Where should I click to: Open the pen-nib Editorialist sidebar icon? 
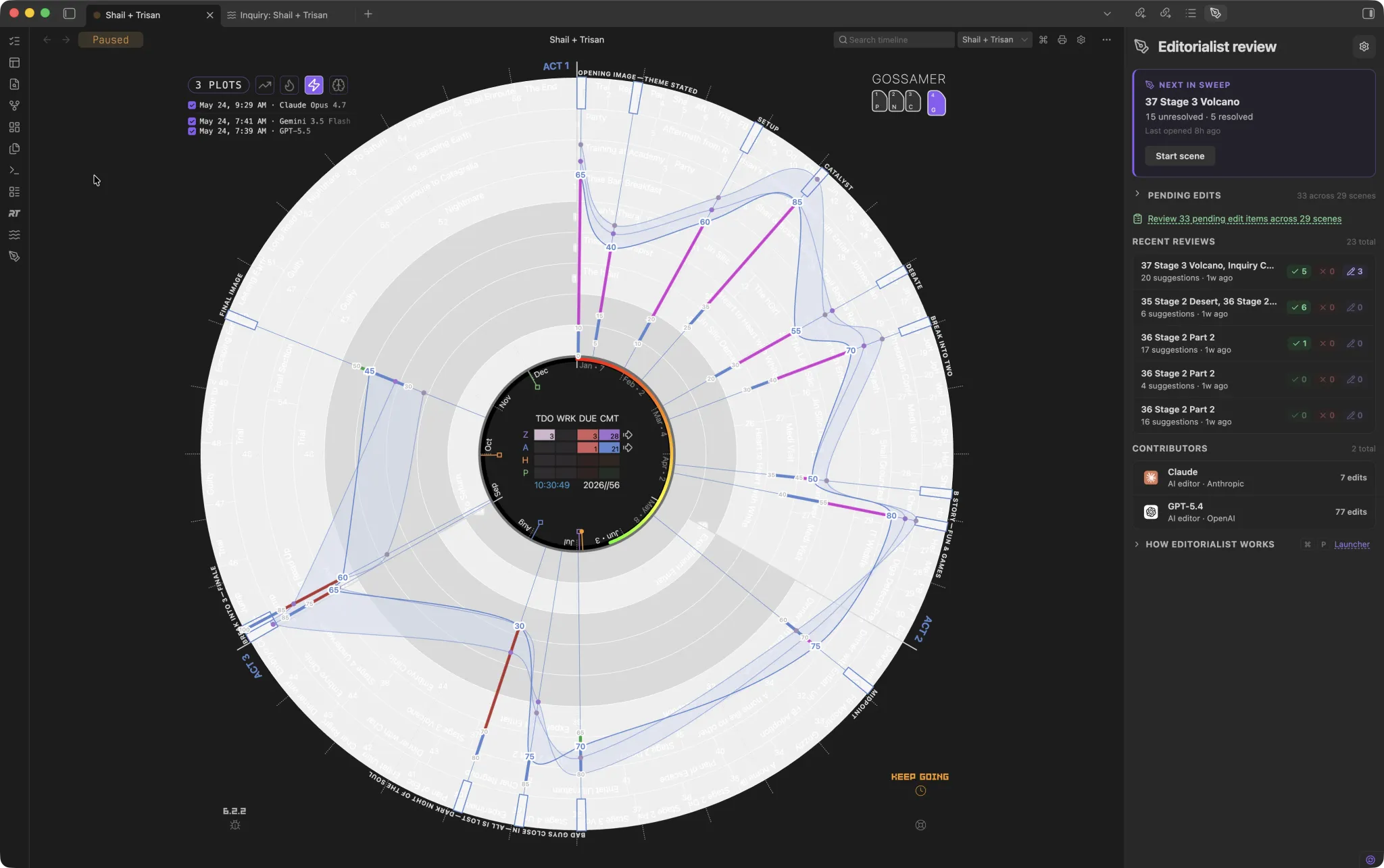[14, 257]
